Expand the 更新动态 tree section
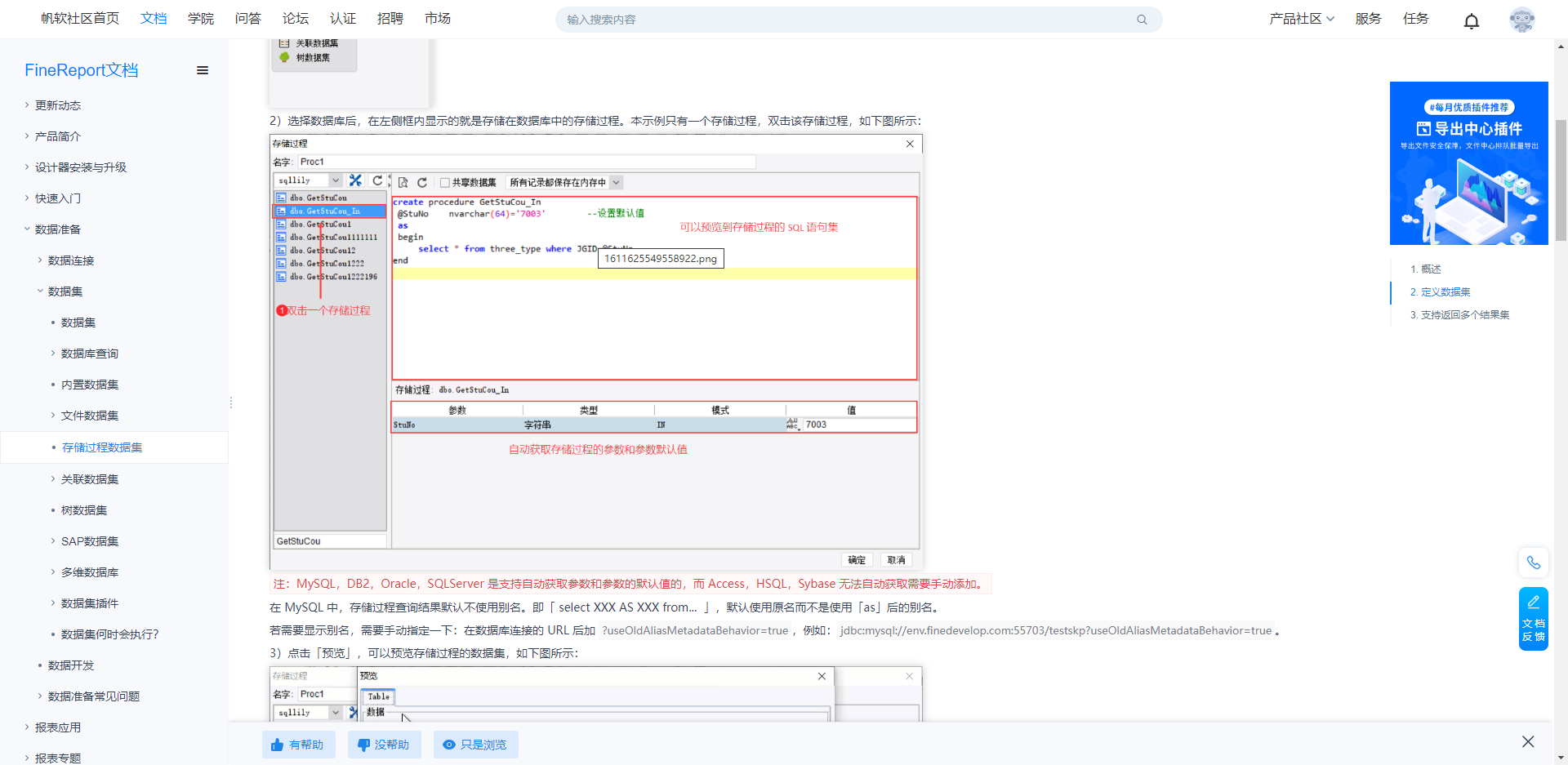Viewport: 1568px width, 765px height. (x=58, y=105)
